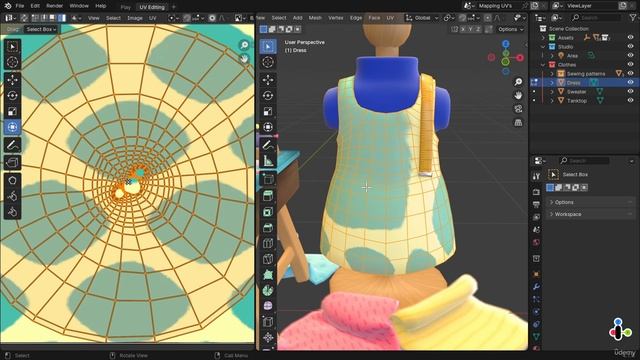Select the Rip Region tool in UV editor
Image resolution: width=640 pixels, height=360 pixels.
12,162
